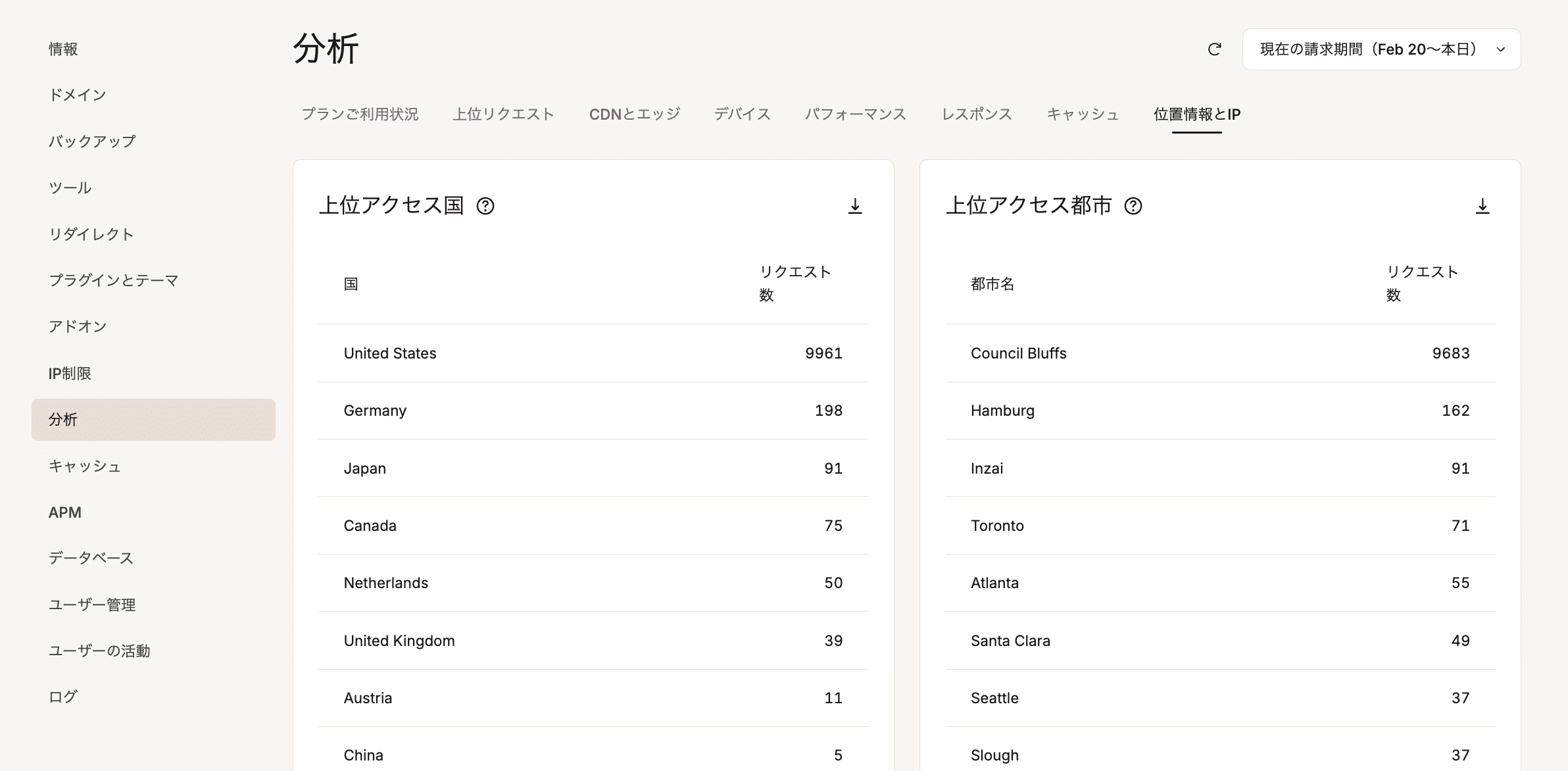The width and height of the screenshot is (1568, 771).
Task: Switch to the デバイス tab
Action: pos(742,114)
